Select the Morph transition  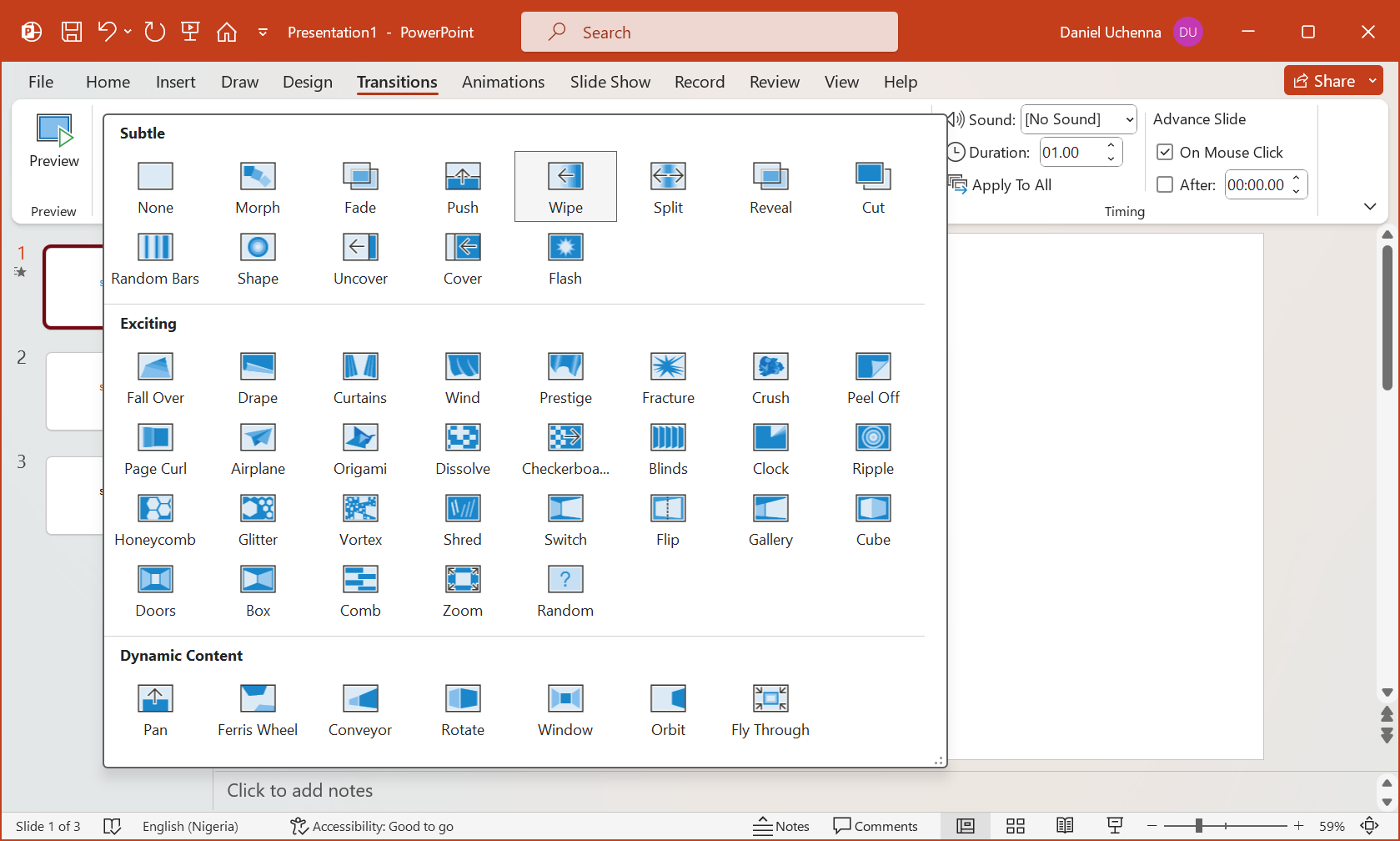(x=258, y=187)
